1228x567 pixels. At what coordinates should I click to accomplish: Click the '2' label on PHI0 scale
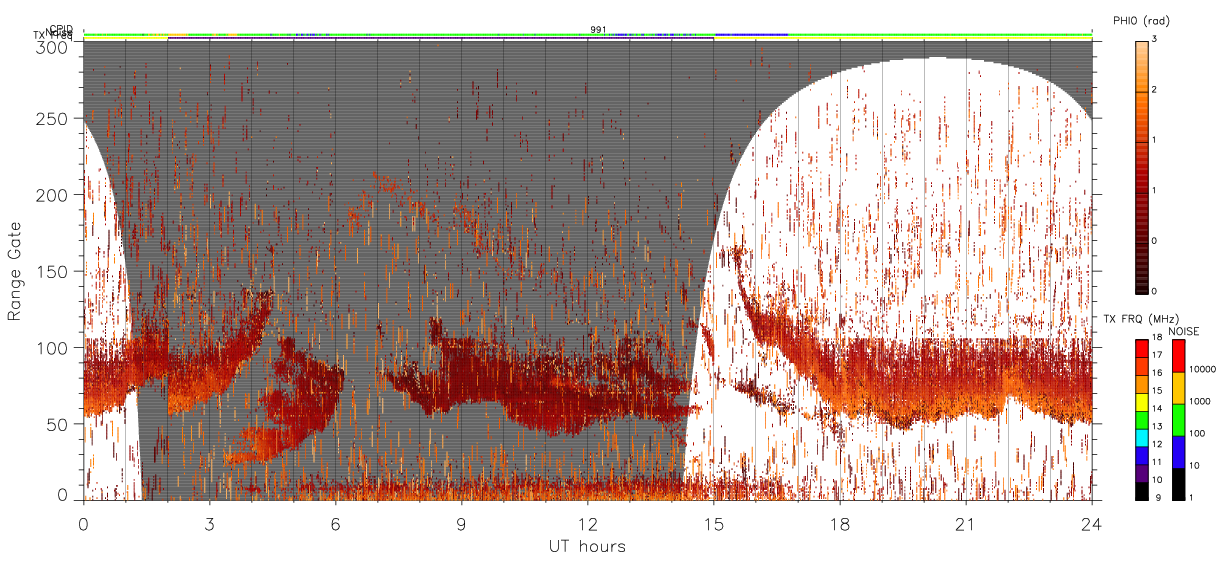point(1156,91)
